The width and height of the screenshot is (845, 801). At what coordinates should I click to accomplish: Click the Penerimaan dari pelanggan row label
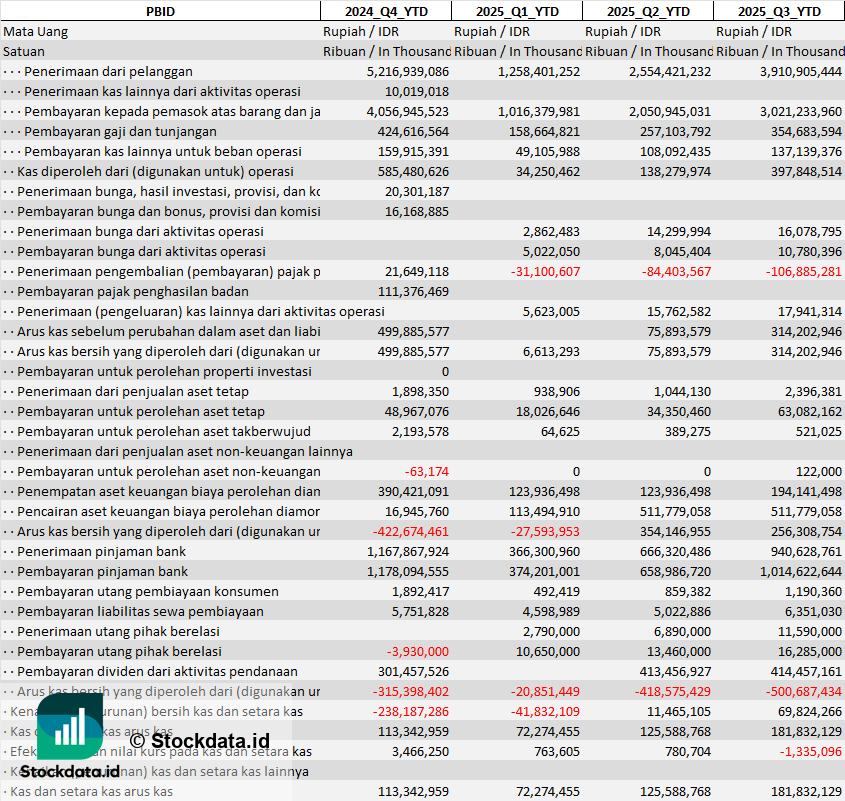(x=108, y=71)
